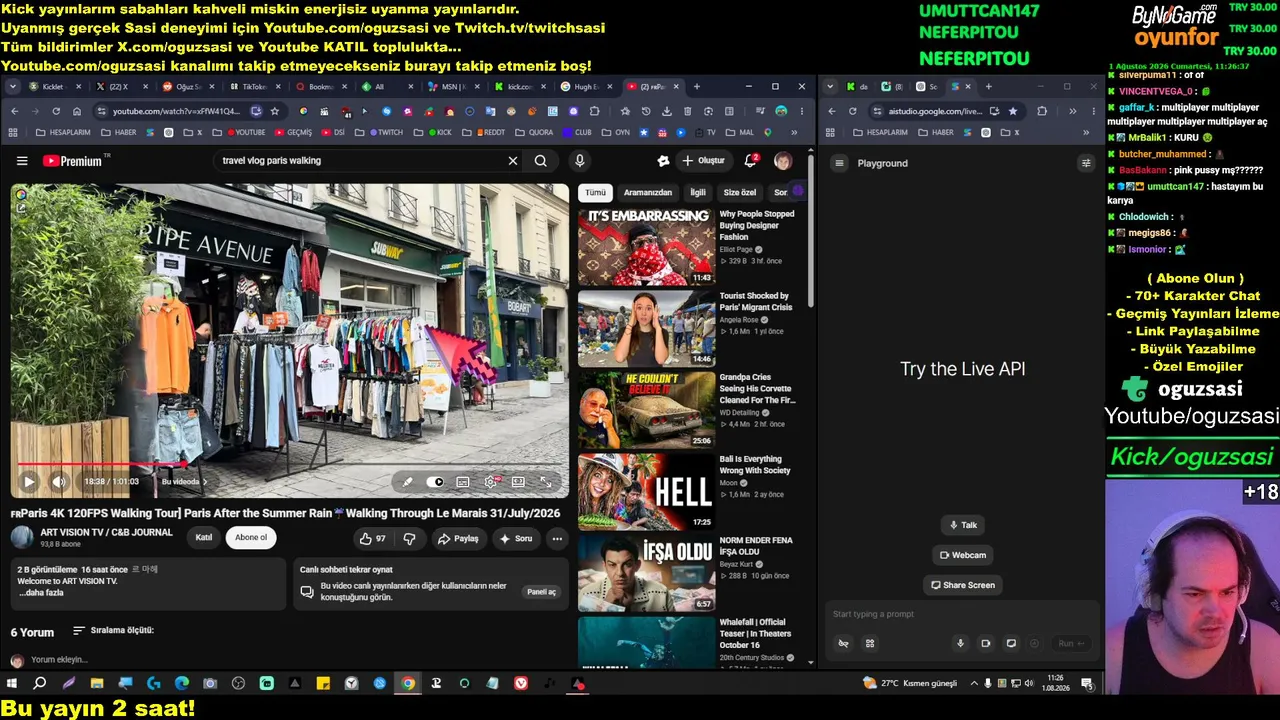Start the Talk option in AI Studio
The image size is (1280, 720).
tap(964, 525)
